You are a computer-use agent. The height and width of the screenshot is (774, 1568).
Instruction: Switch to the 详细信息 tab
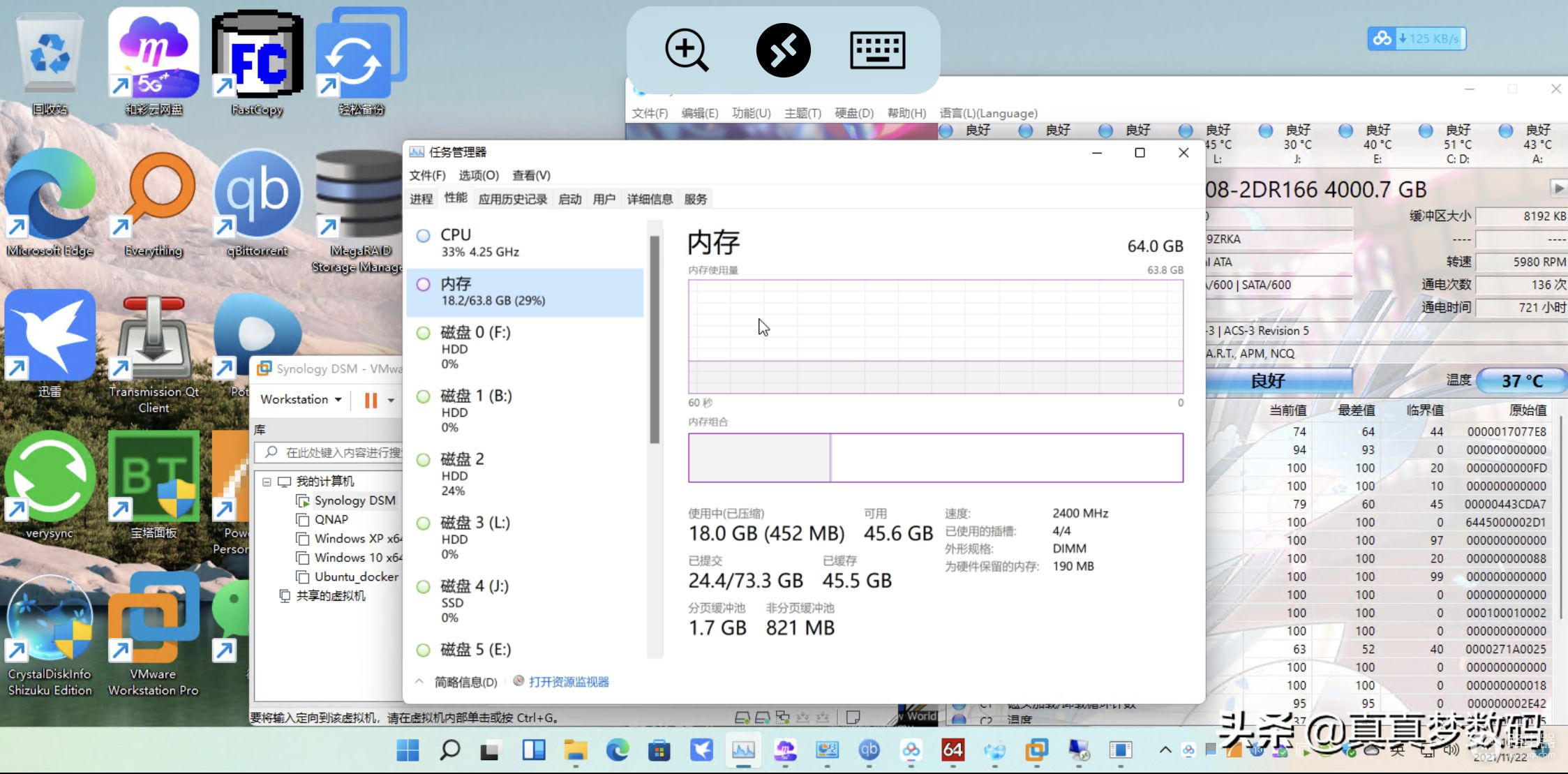pyautogui.click(x=649, y=200)
